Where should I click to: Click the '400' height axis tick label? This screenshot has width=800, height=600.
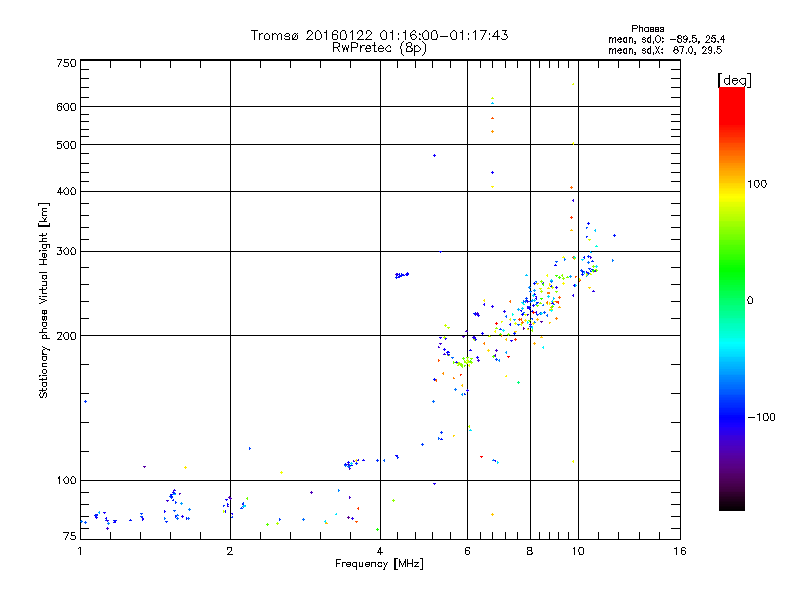66,191
